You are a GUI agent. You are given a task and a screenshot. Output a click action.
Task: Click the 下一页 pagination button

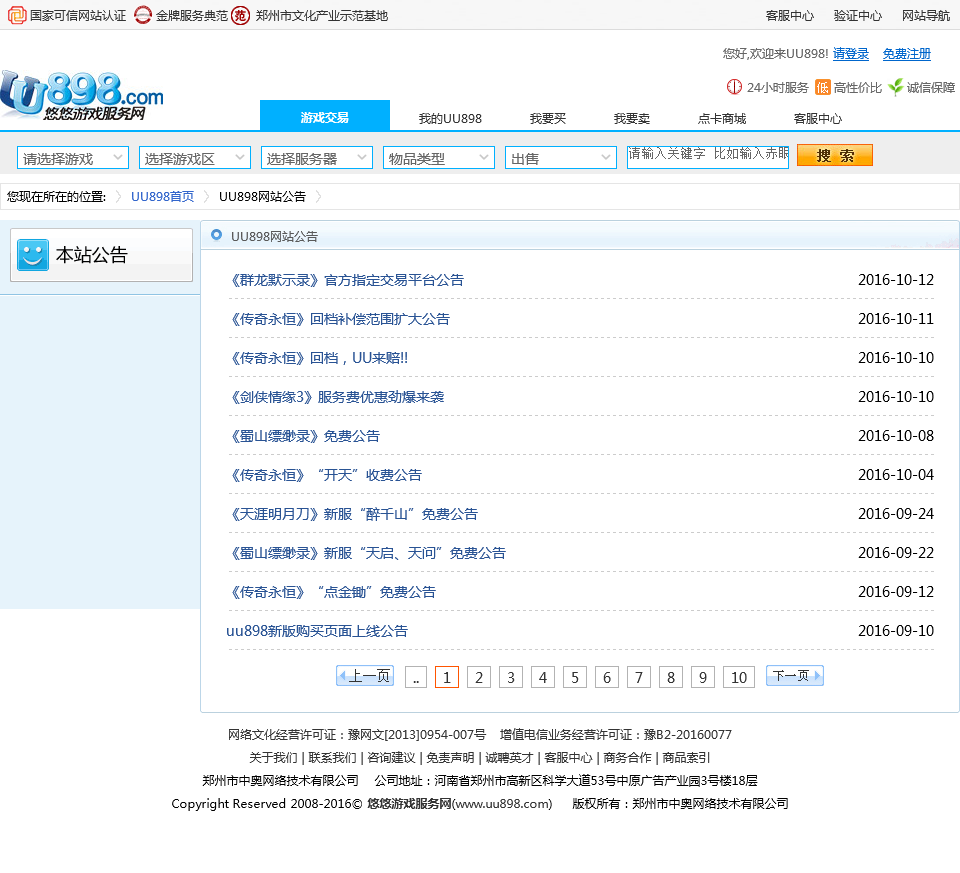click(795, 676)
